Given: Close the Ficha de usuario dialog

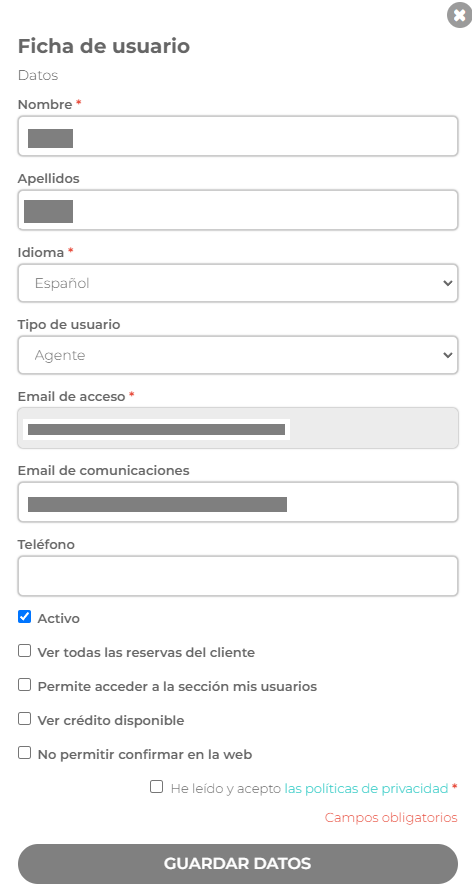Looking at the screenshot, I should click(459, 15).
